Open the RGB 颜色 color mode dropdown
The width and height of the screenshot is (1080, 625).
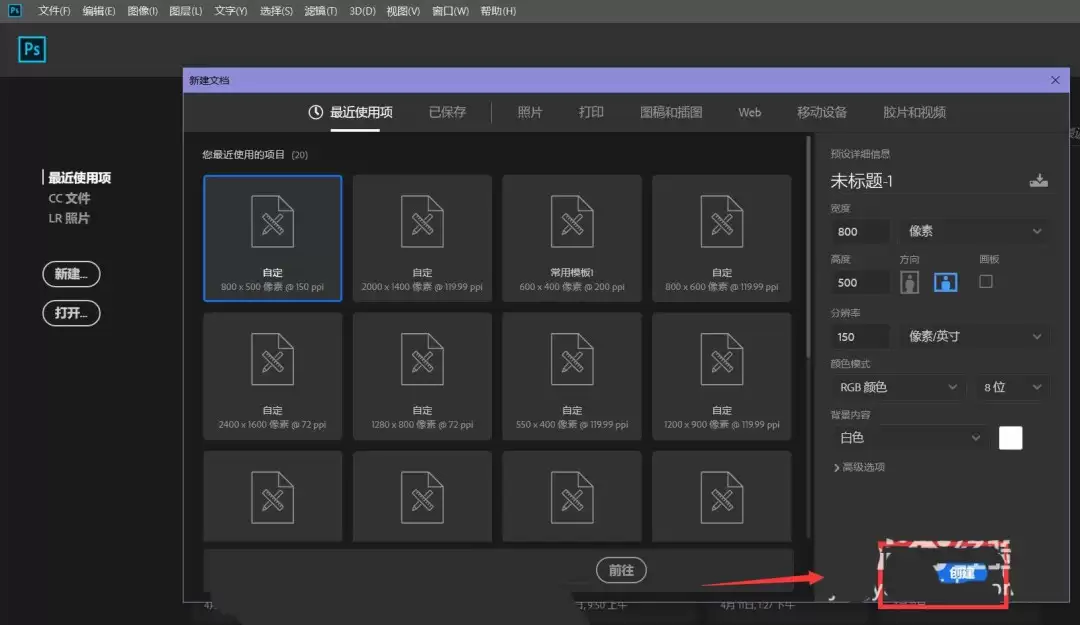point(897,387)
